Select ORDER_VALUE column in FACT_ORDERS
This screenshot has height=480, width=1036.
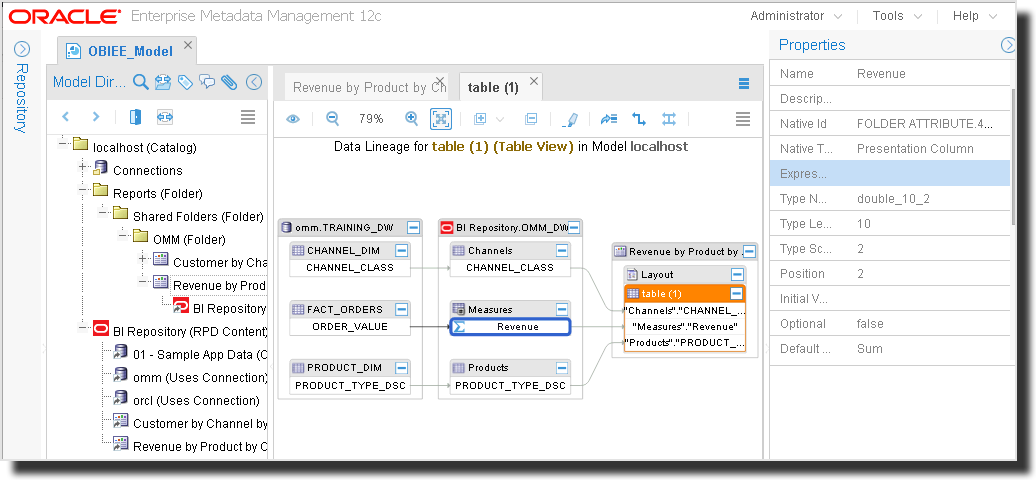[x=350, y=327]
